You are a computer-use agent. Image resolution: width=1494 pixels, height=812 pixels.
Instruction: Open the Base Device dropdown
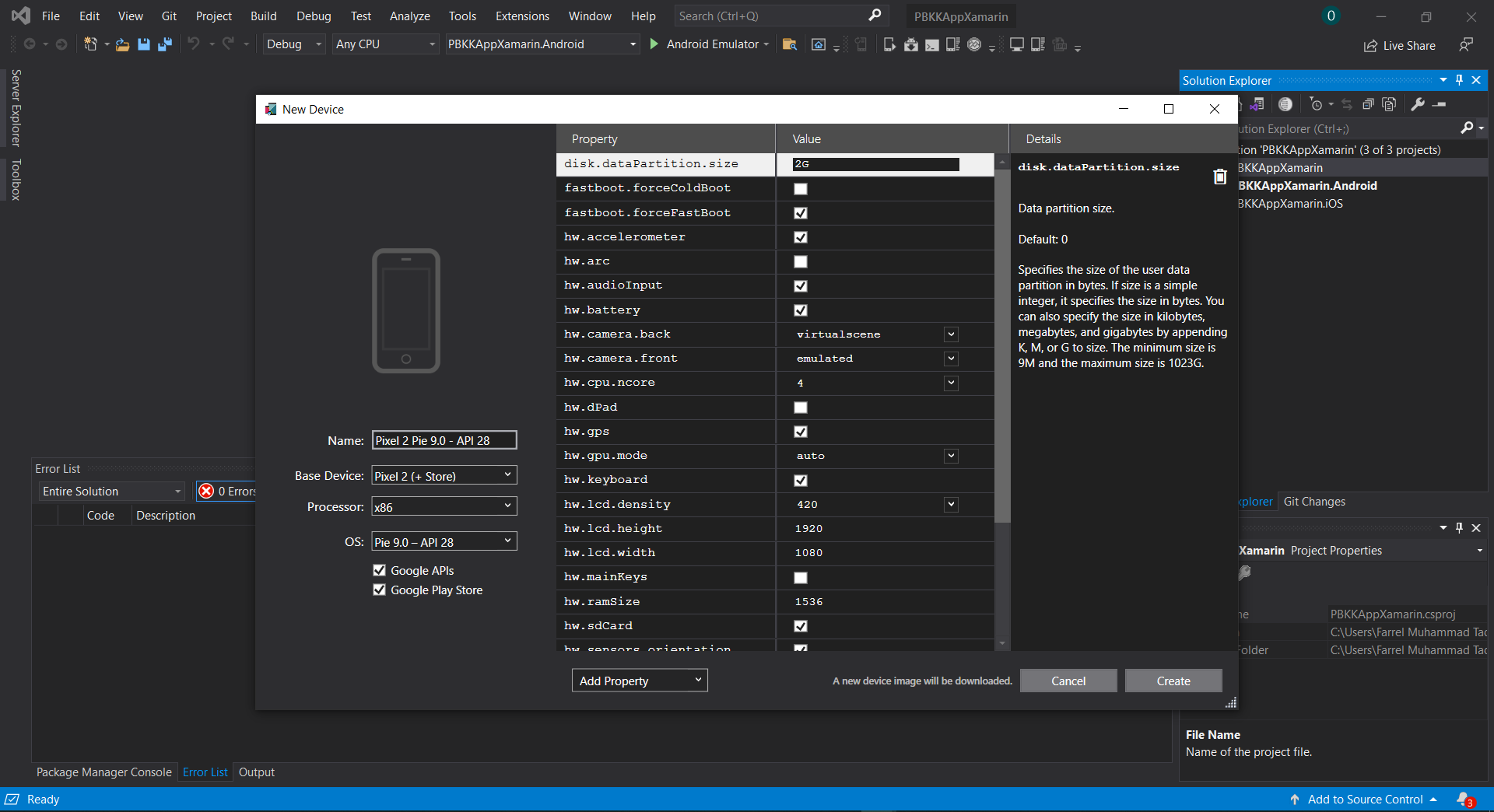pyautogui.click(x=444, y=475)
